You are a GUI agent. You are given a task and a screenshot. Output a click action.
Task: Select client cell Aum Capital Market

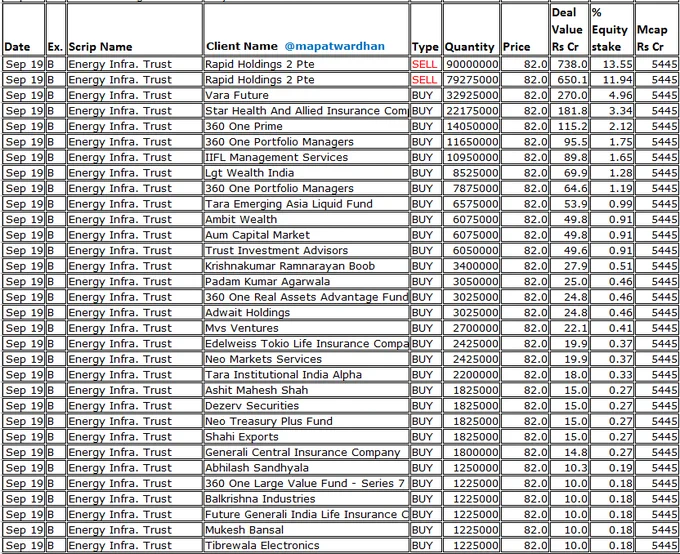(x=306, y=235)
